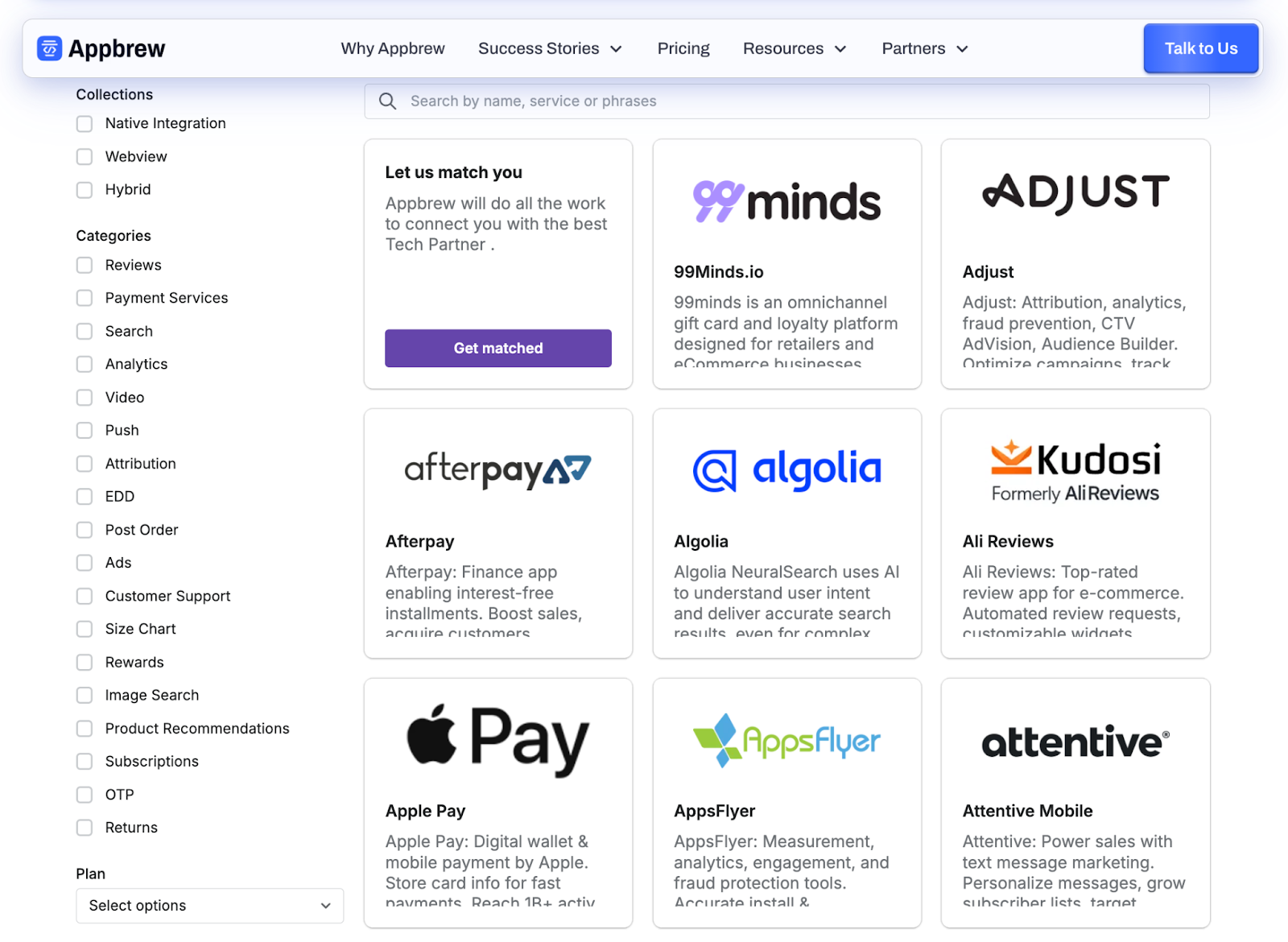Check the Webview checkbox
This screenshot has height=942, width=1288.
[x=85, y=157]
